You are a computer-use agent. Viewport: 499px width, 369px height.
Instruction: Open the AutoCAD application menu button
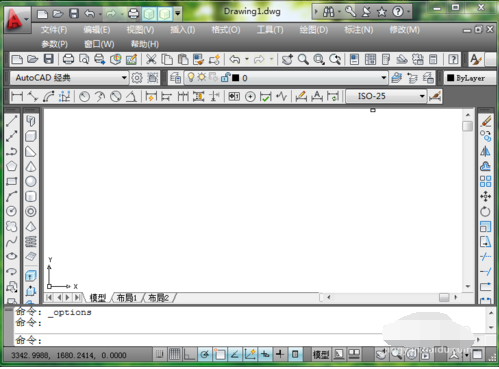point(17,20)
